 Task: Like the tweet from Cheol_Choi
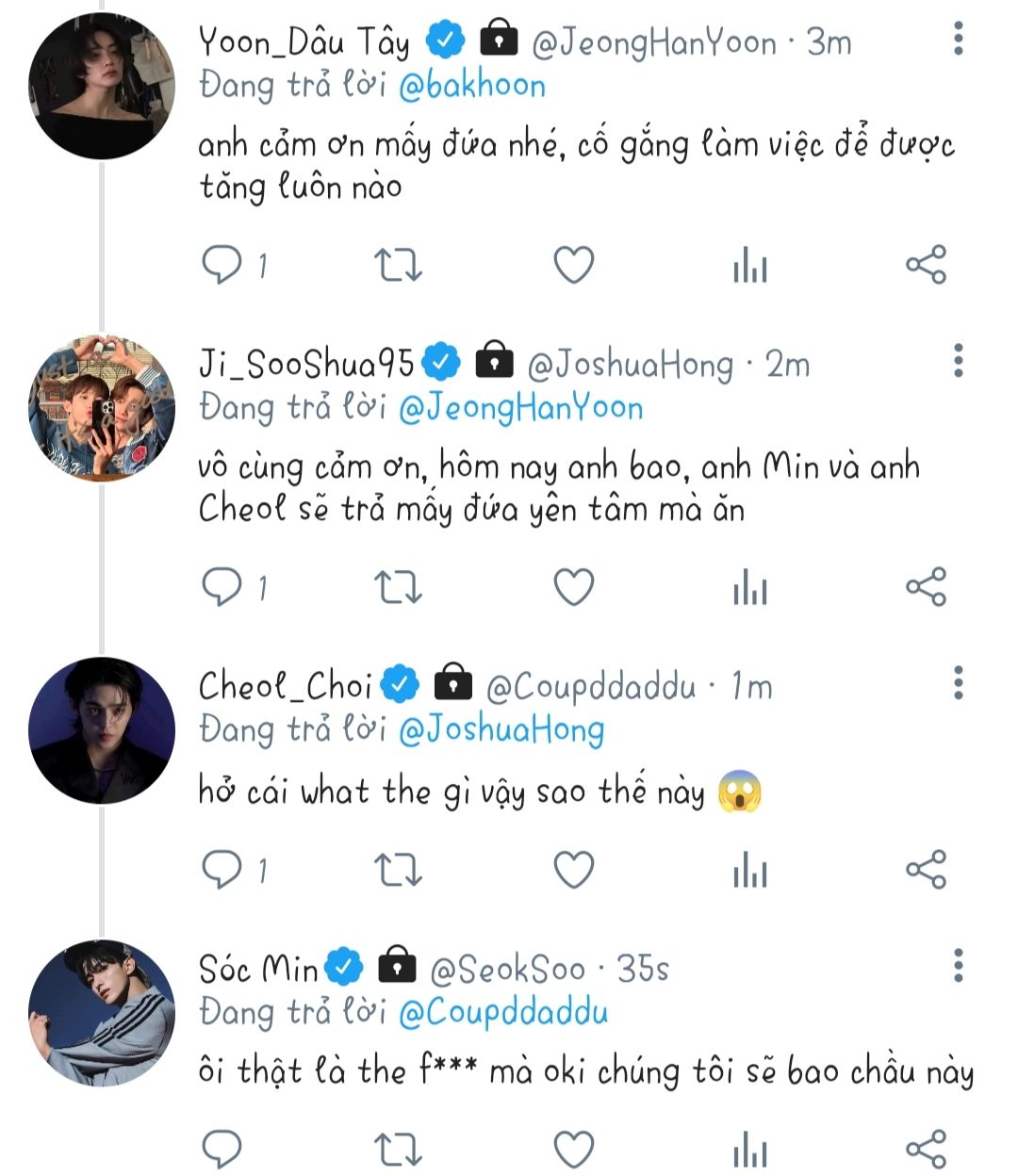[573, 870]
